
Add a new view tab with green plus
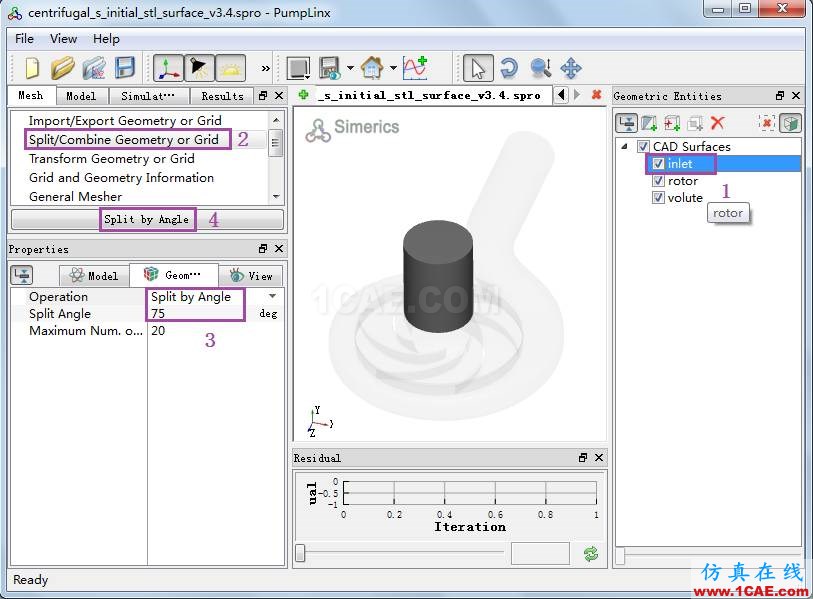click(304, 95)
